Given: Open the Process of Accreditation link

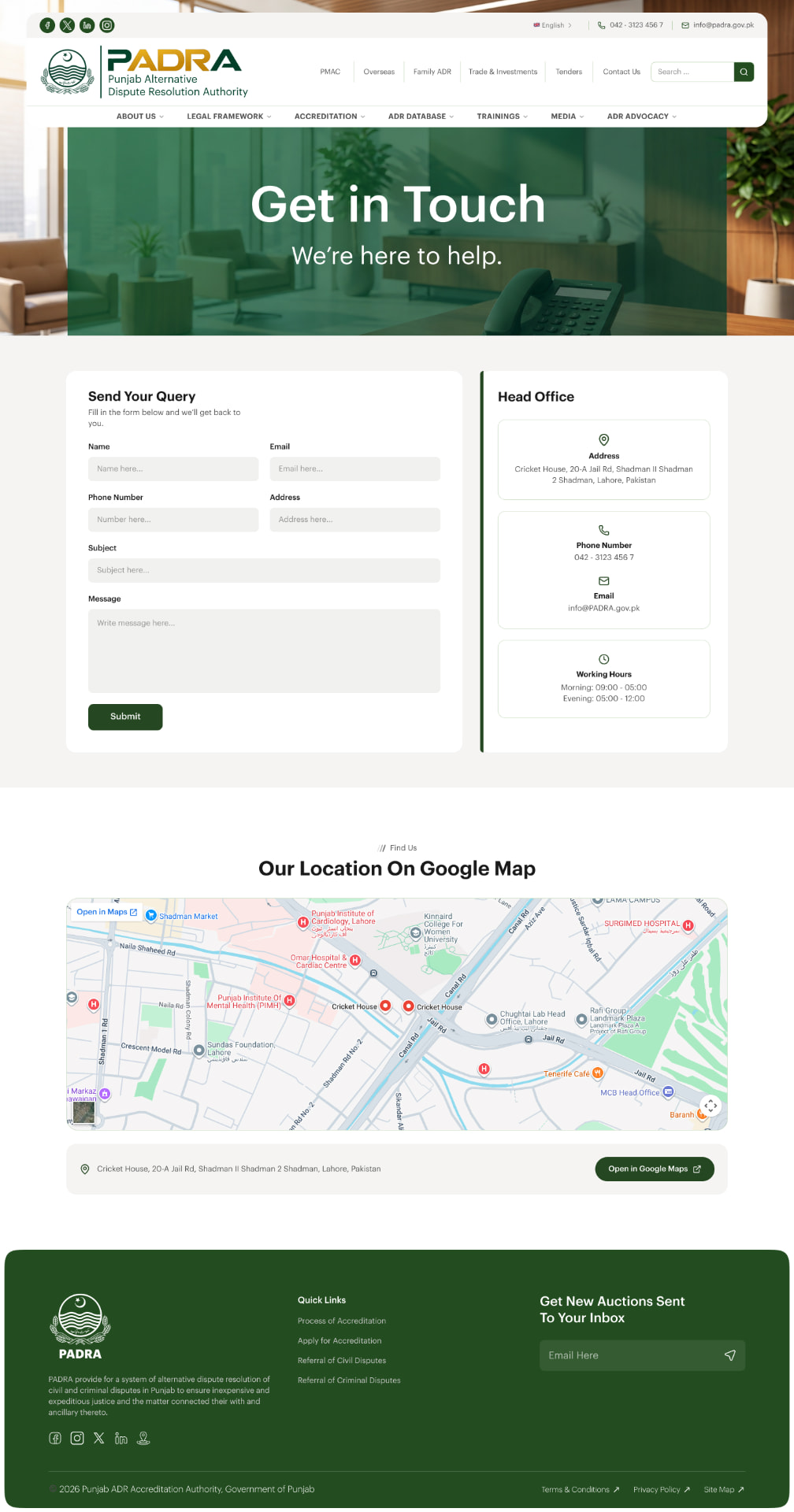Looking at the screenshot, I should point(342,1321).
